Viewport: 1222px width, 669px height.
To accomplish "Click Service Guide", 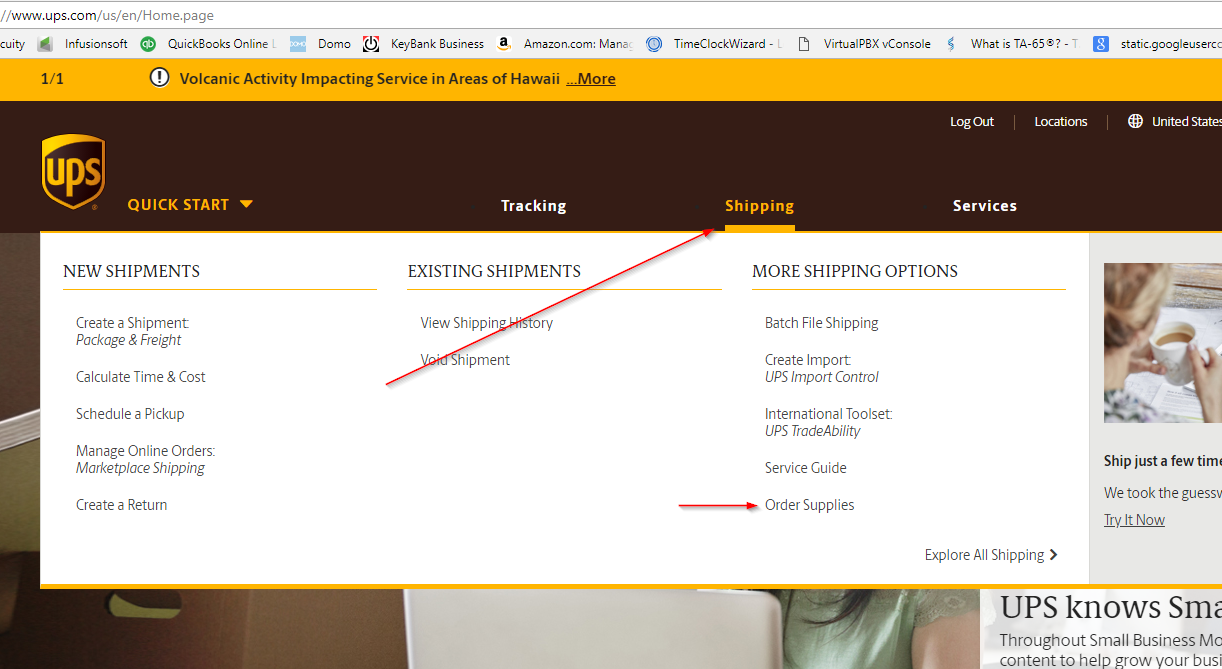I will [805, 468].
